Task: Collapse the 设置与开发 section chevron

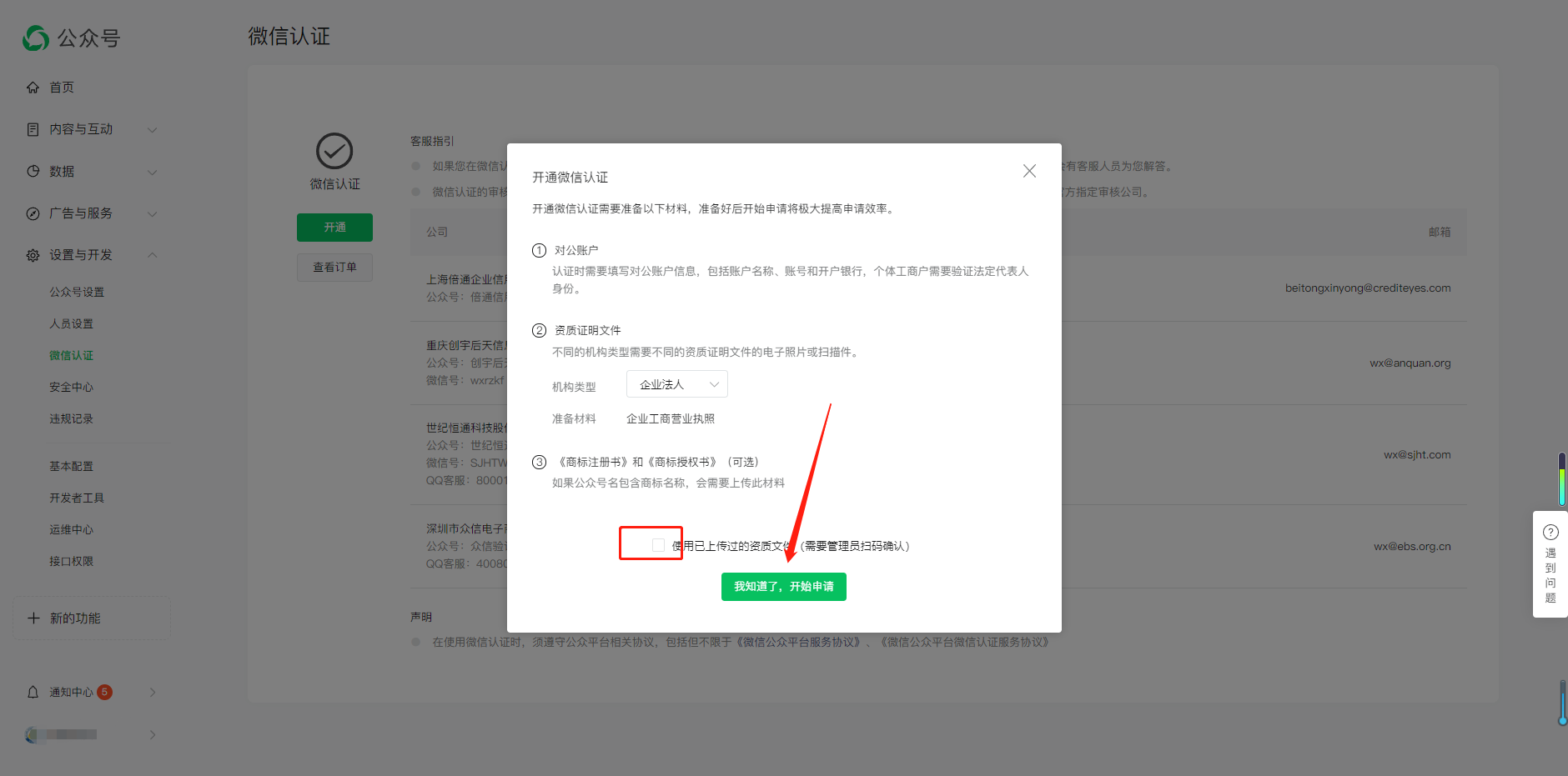Action: [x=153, y=255]
